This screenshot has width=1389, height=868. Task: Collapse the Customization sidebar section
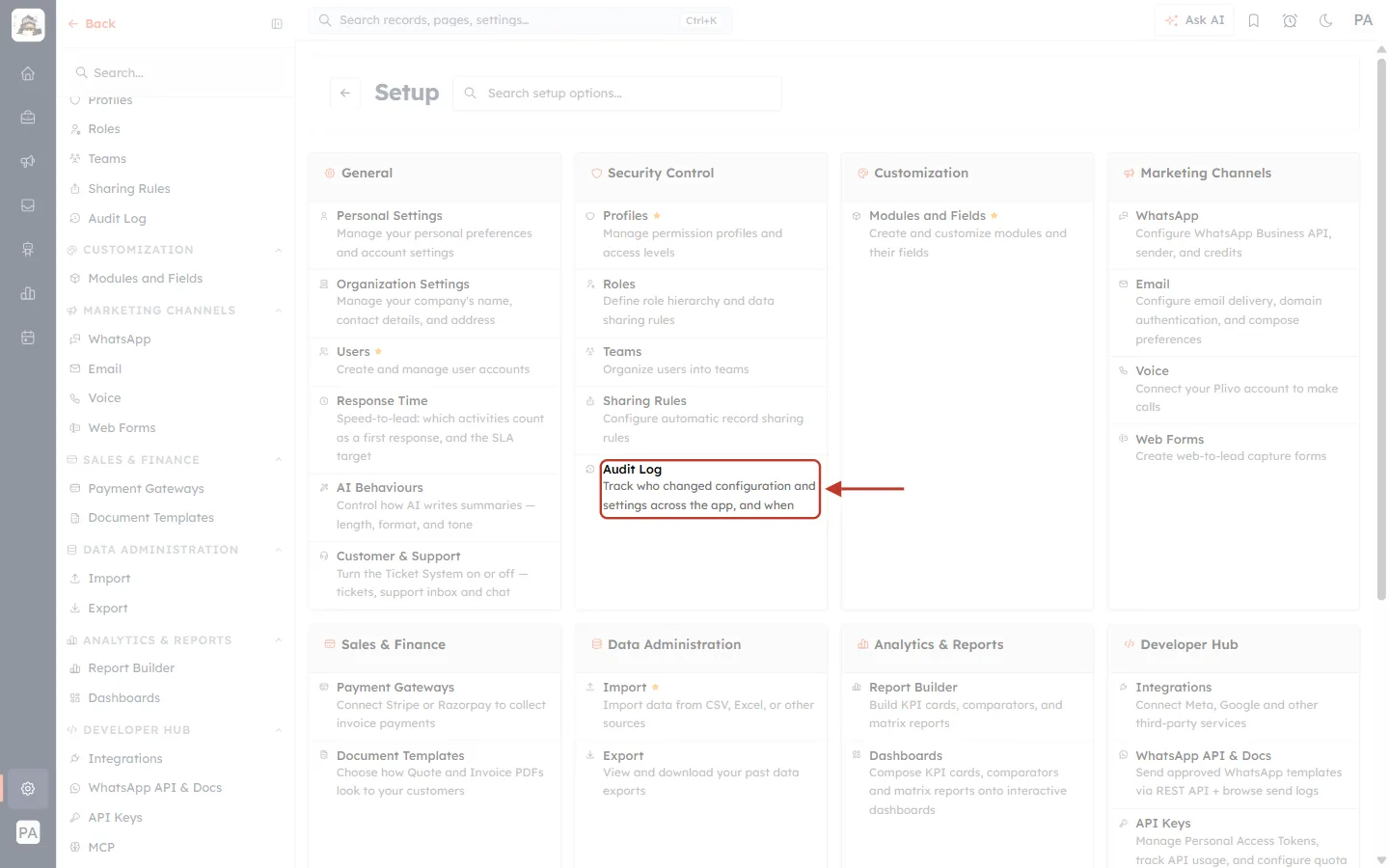coord(279,250)
